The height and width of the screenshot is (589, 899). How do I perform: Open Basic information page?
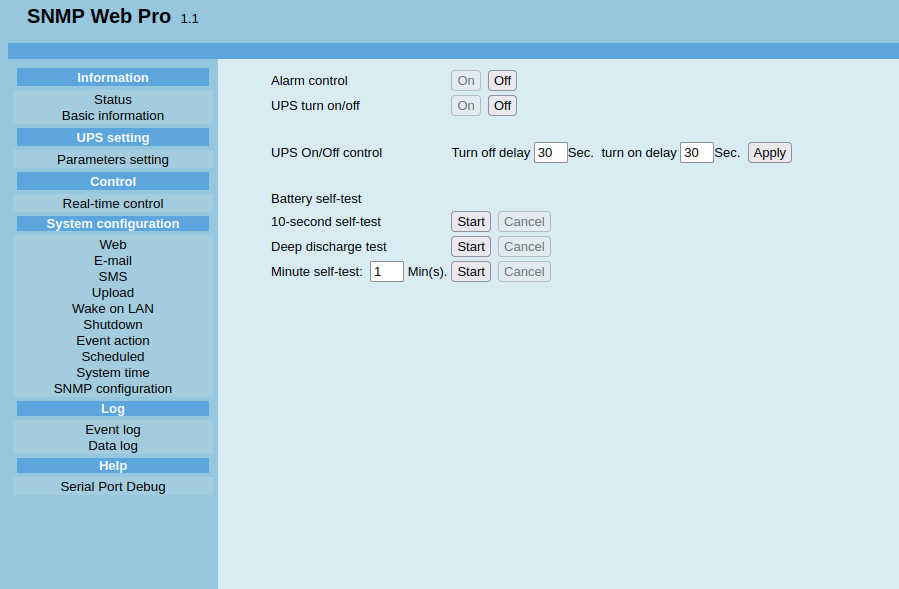click(x=113, y=116)
